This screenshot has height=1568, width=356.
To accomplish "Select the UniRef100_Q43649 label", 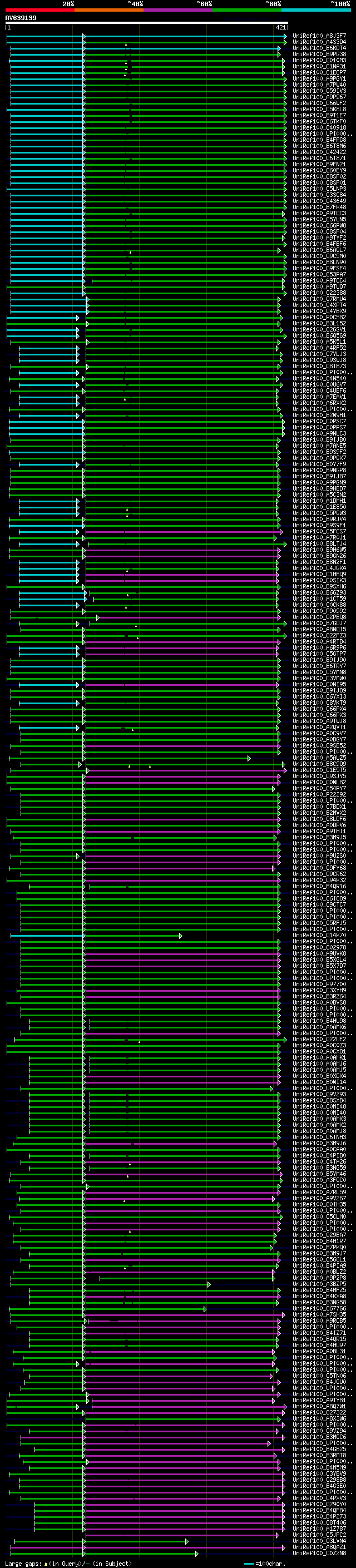I will pos(319,201).
